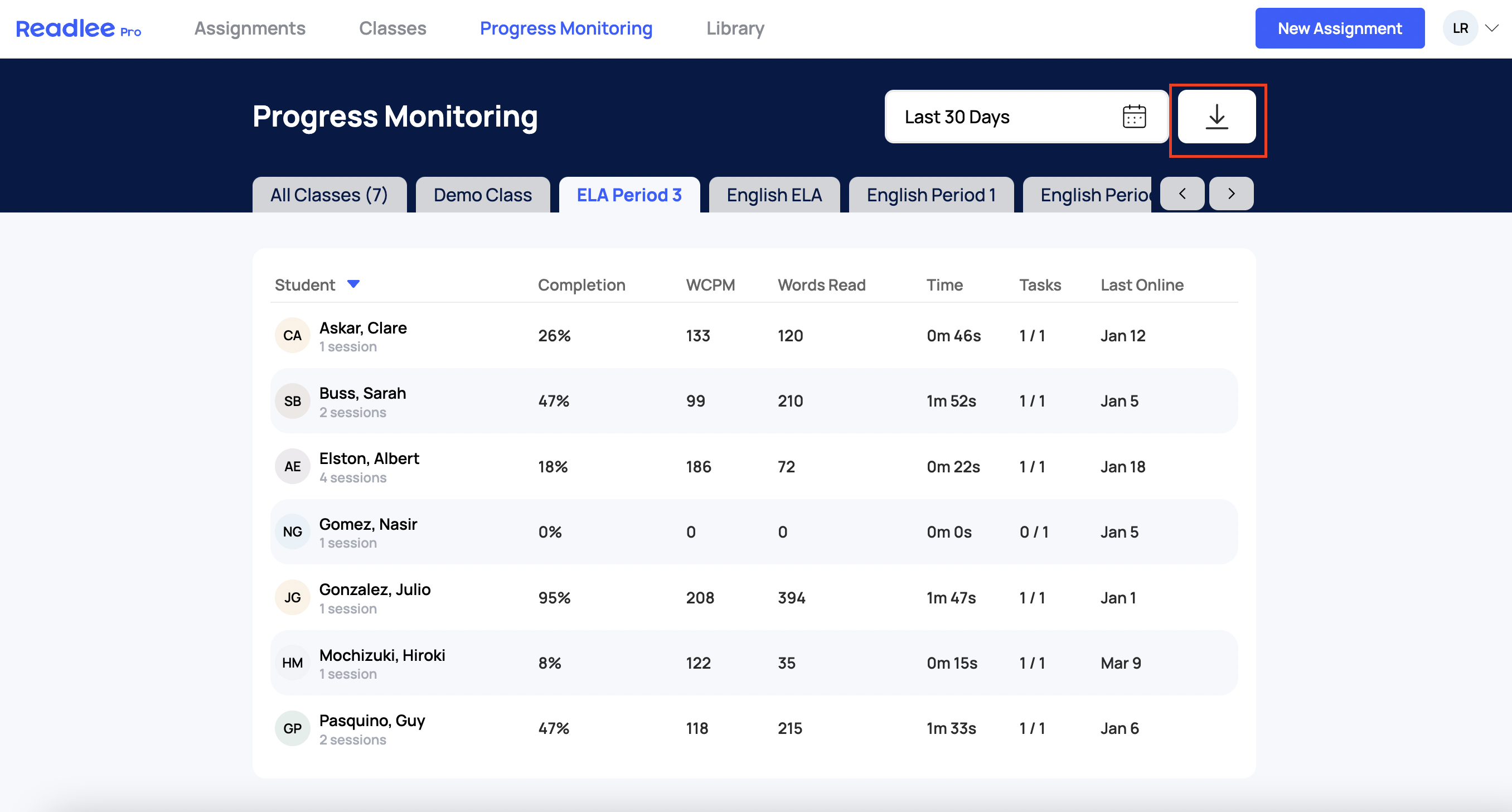Sort by the WCPM column header
This screenshot has width=1512, height=812.
[710, 286]
